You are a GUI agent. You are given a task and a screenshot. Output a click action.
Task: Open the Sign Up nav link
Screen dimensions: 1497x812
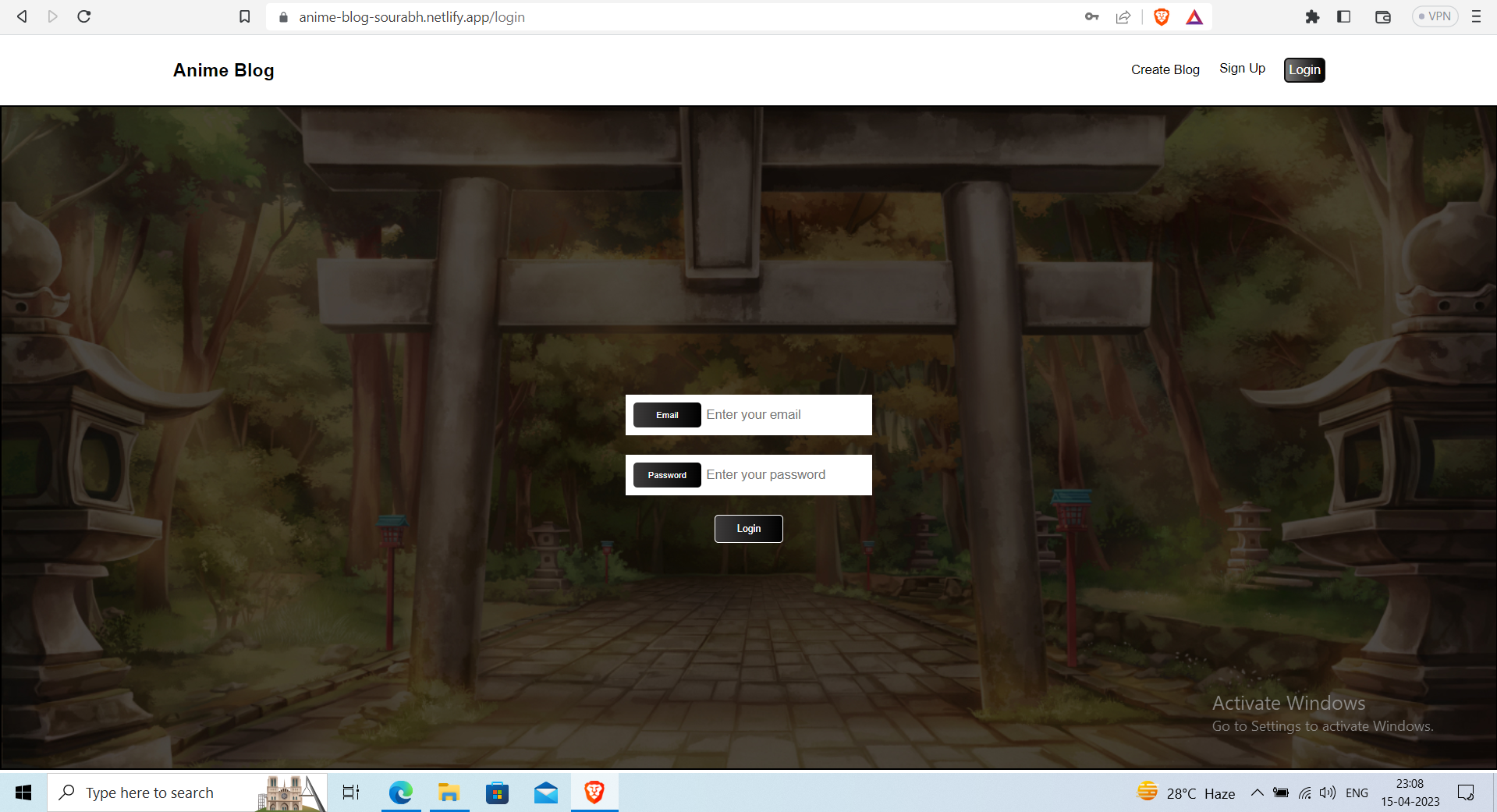coord(1242,69)
